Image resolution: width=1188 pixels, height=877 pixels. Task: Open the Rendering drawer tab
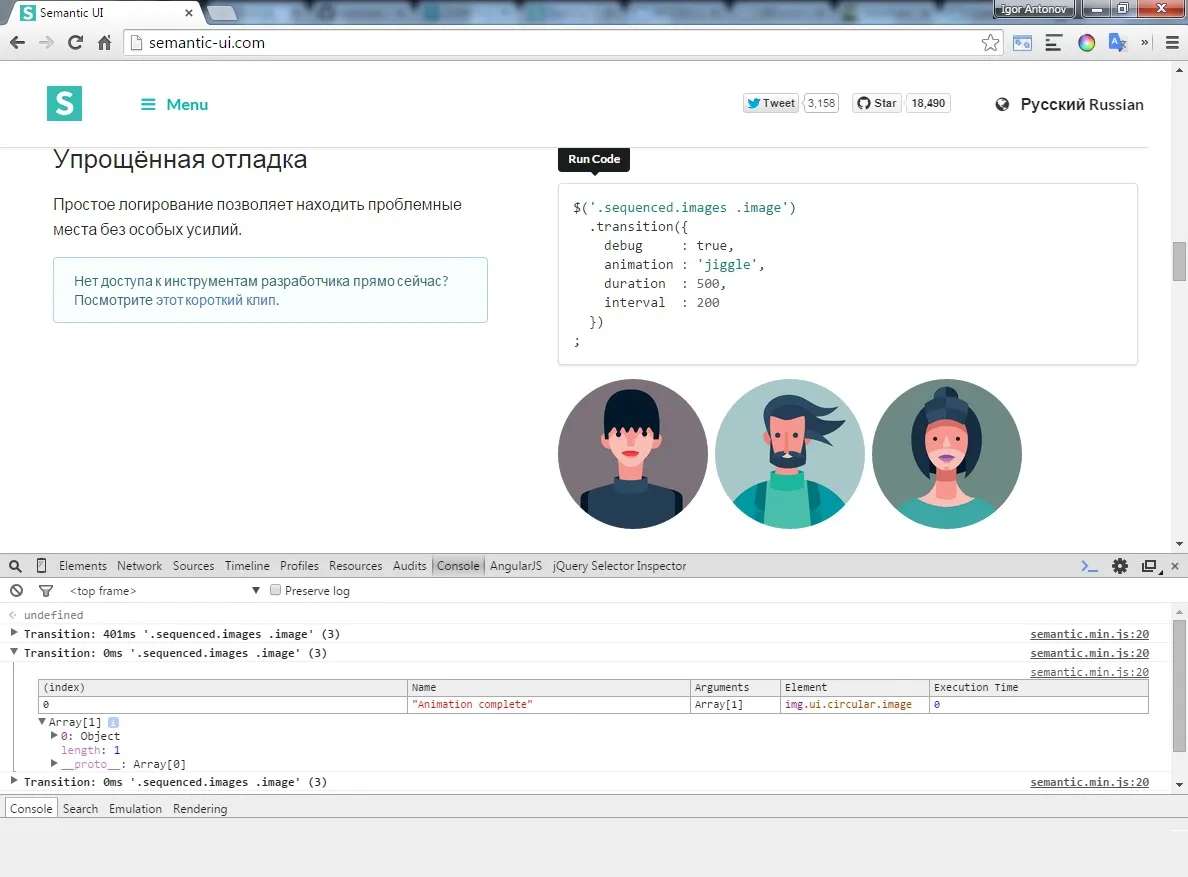(200, 808)
